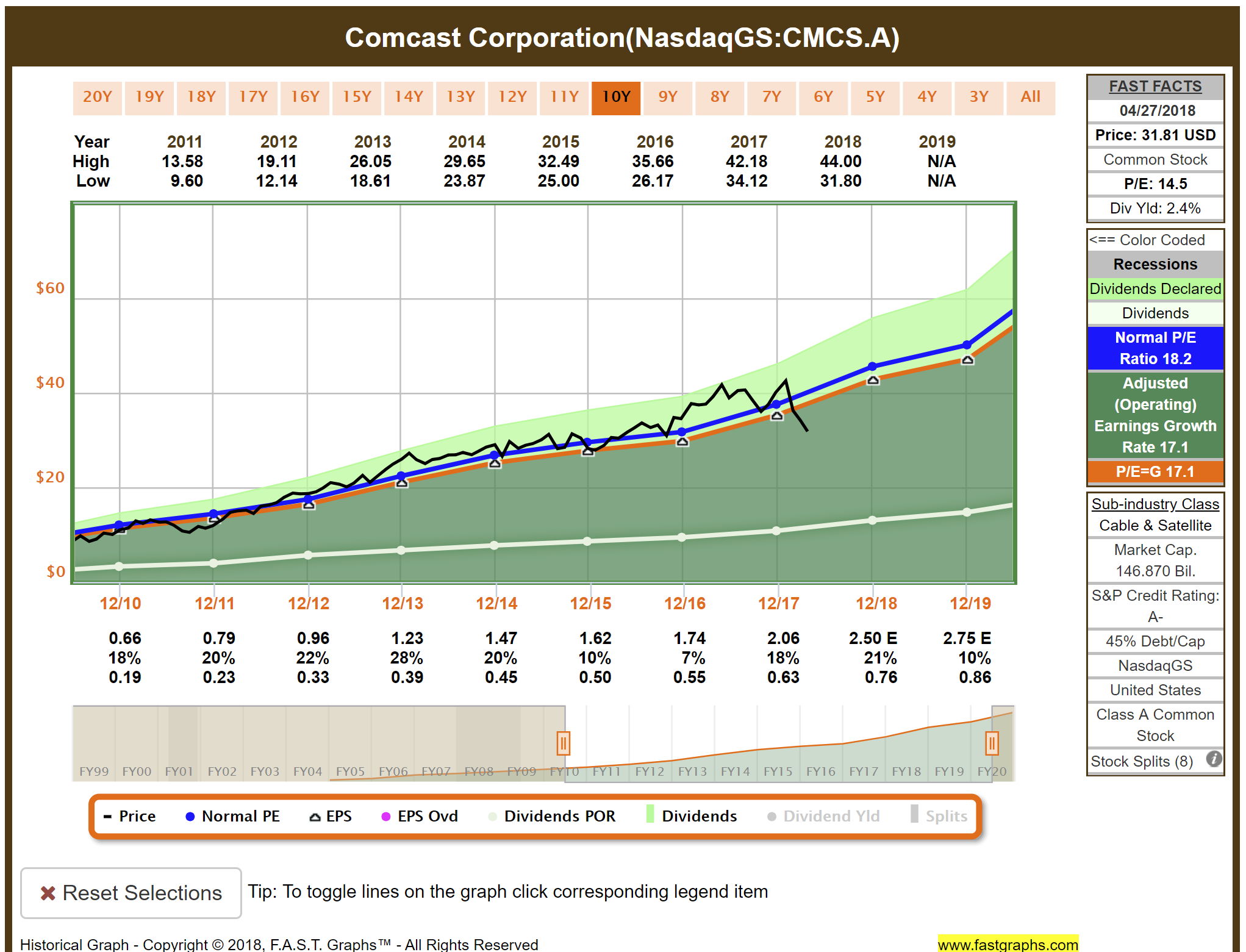The height and width of the screenshot is (952, 1246).
Task: Toggle the EPS Ovd line display
Action: click(429, 817)
